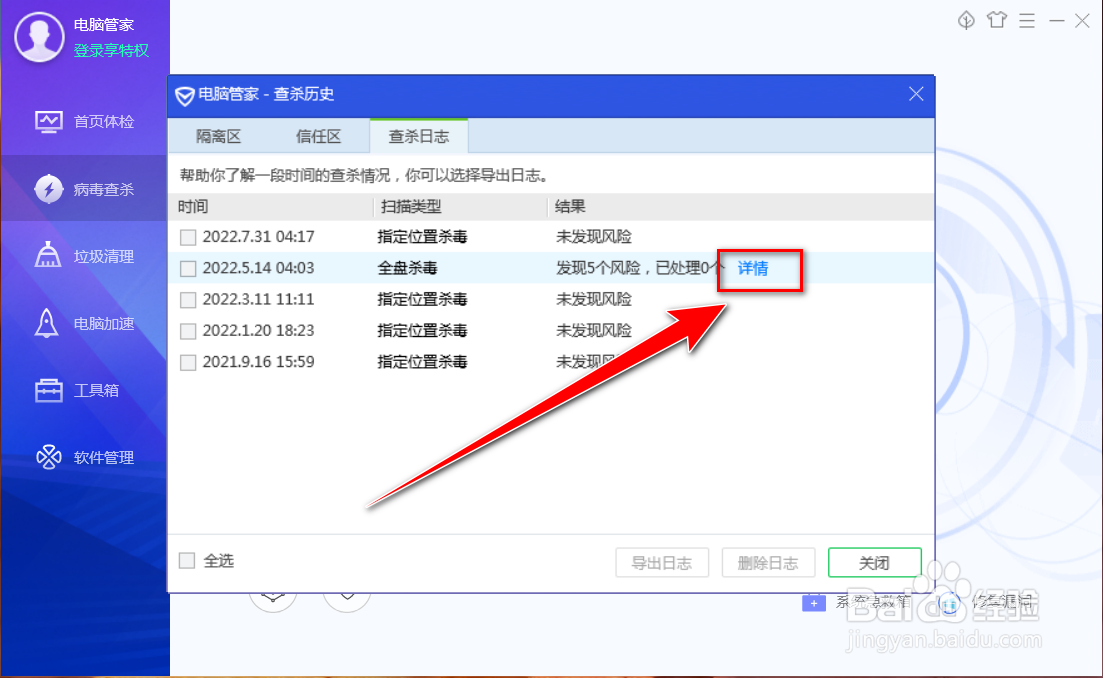Open the 软件管理 sidebar item

click(84, 457)
